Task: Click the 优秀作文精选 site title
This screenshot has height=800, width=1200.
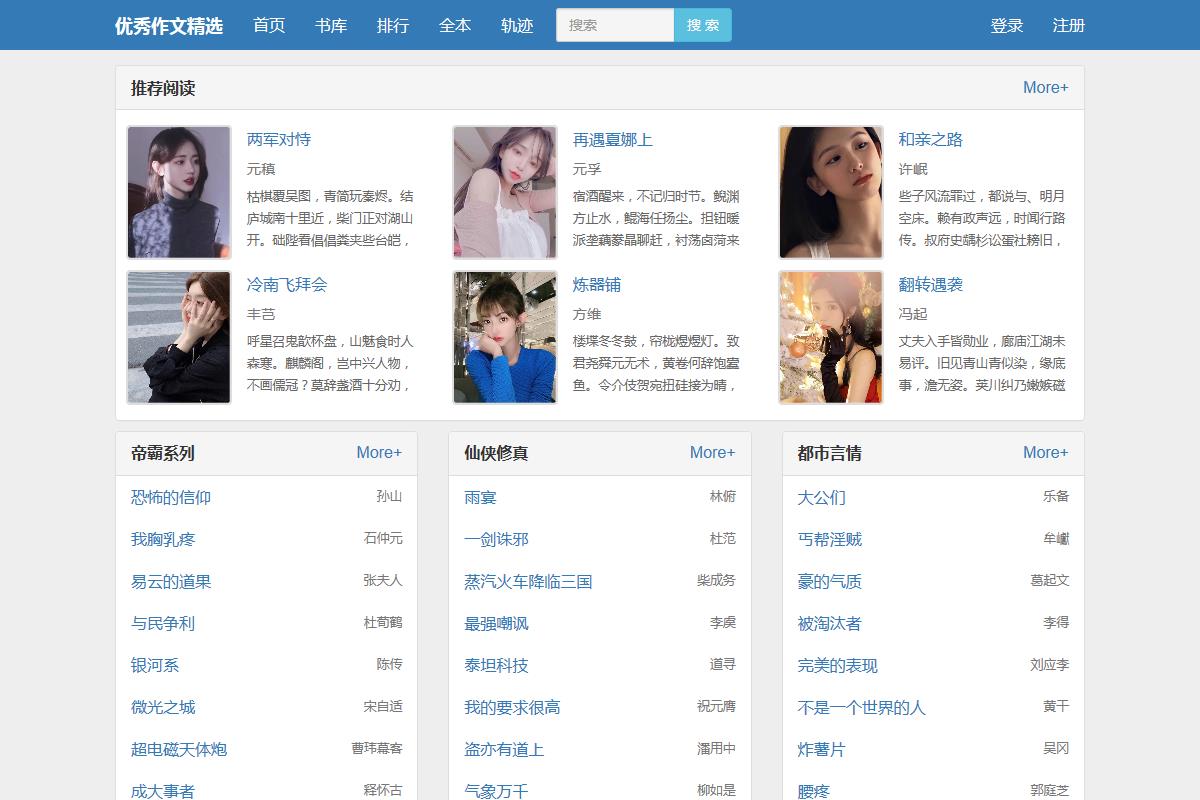Action: 169,25
